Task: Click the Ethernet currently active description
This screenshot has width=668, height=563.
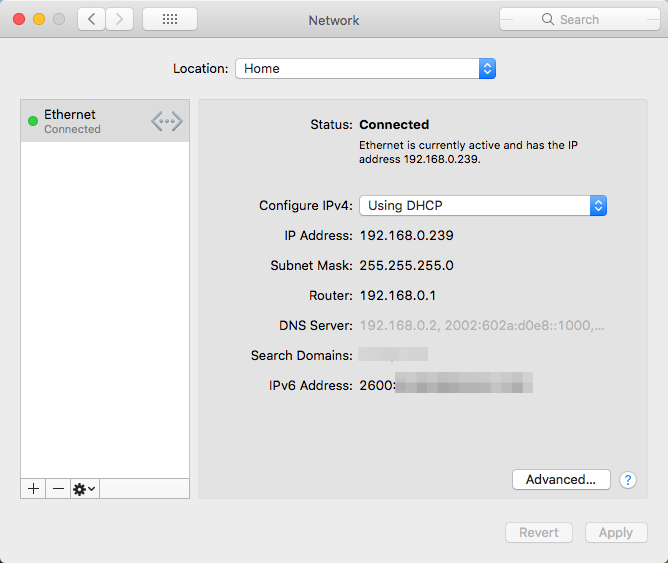Action: tap(468, 152)
